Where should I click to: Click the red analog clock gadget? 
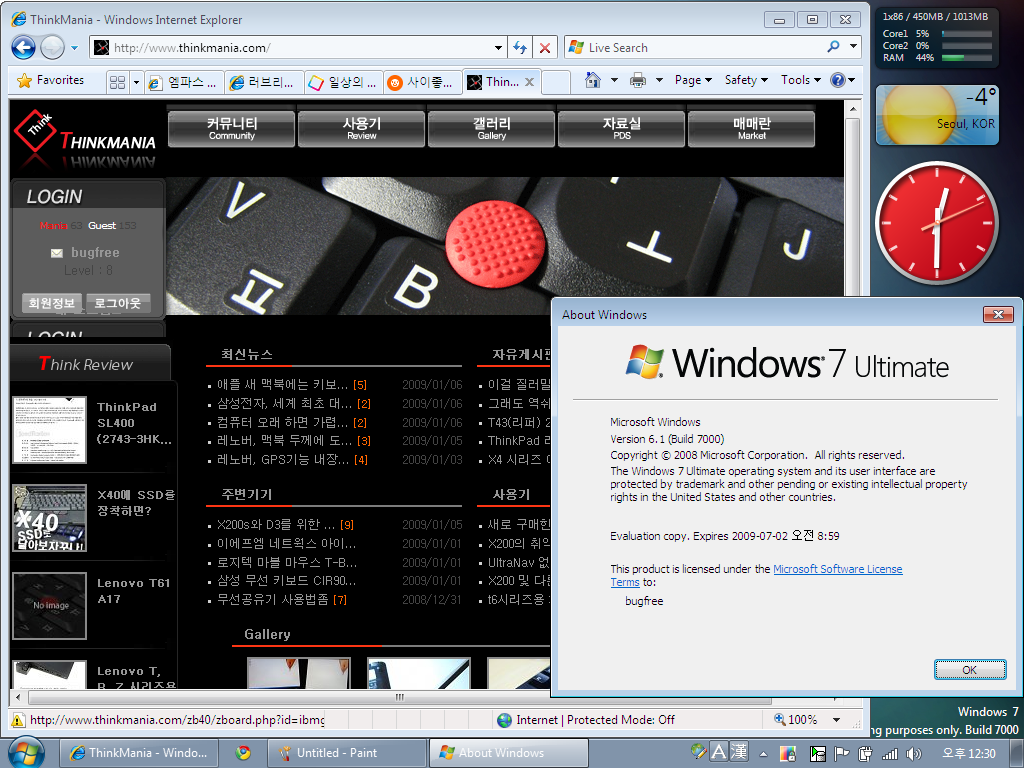click(936, 223)
